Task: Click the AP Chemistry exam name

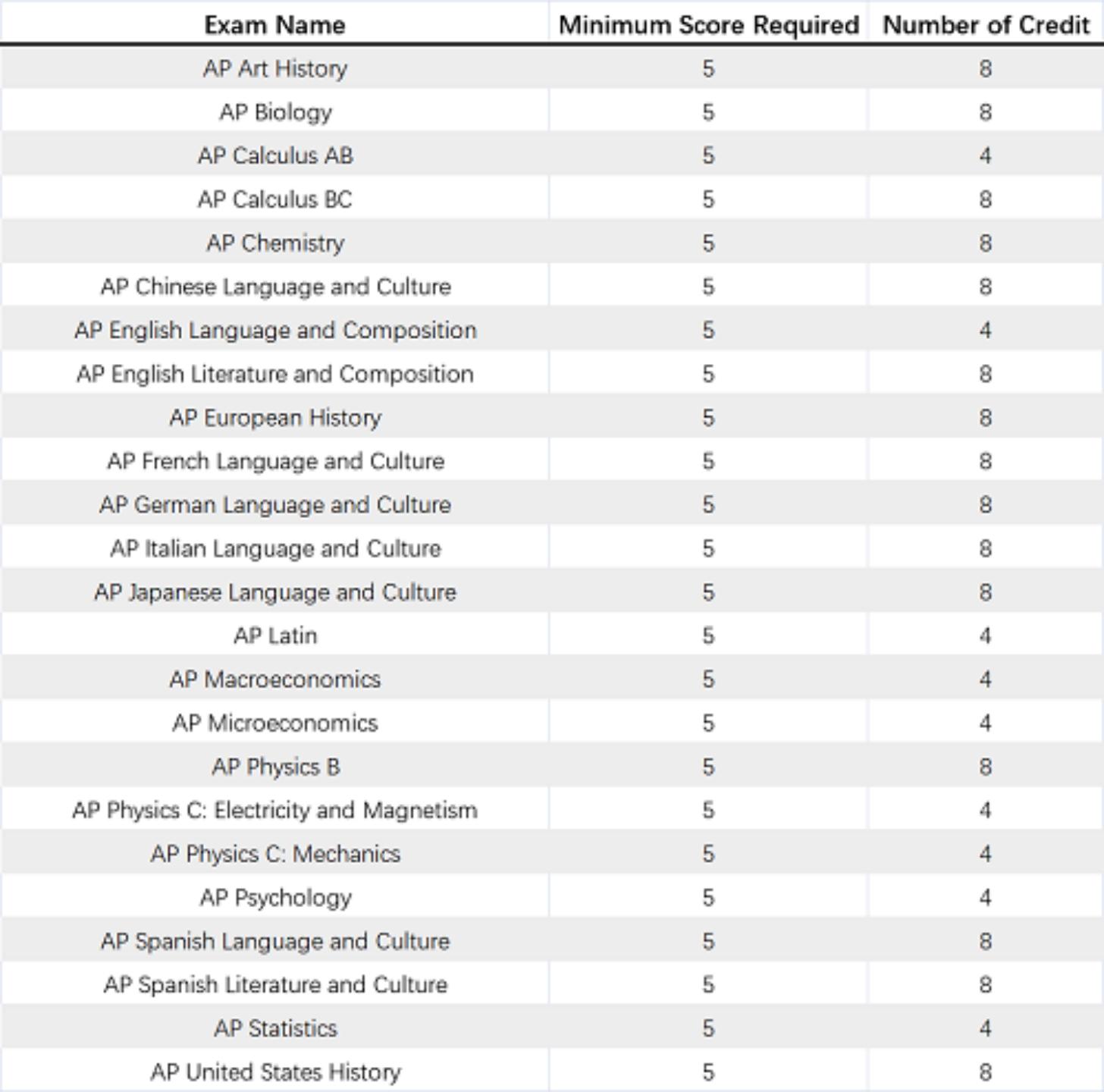Action: (275, 243)
